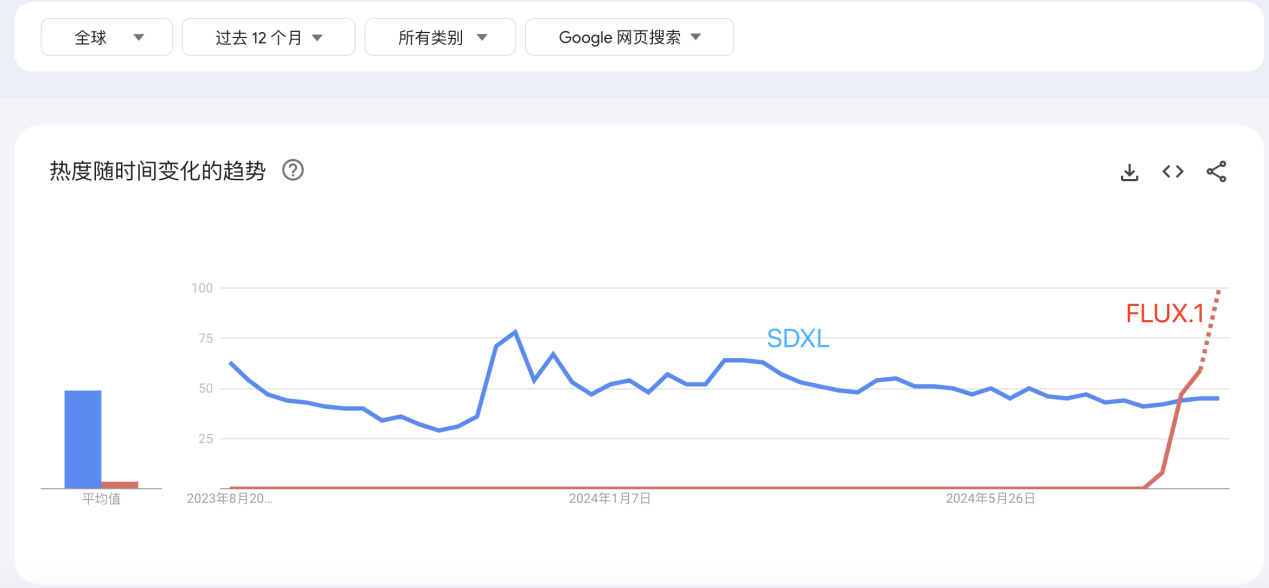The width and height of the screenshot is (1269, 588).
Task: Click the angle brackets embed icon
Action: 1172,171
